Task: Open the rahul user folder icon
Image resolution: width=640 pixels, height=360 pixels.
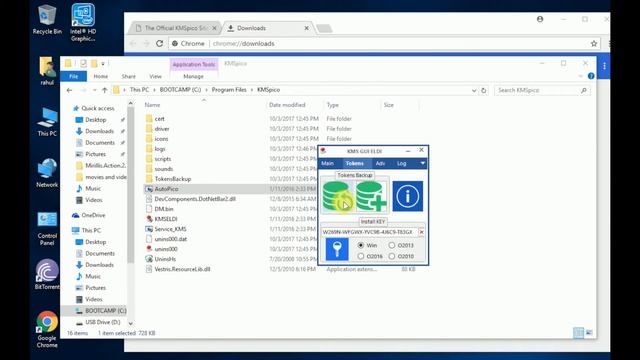Action: point(47,71)
